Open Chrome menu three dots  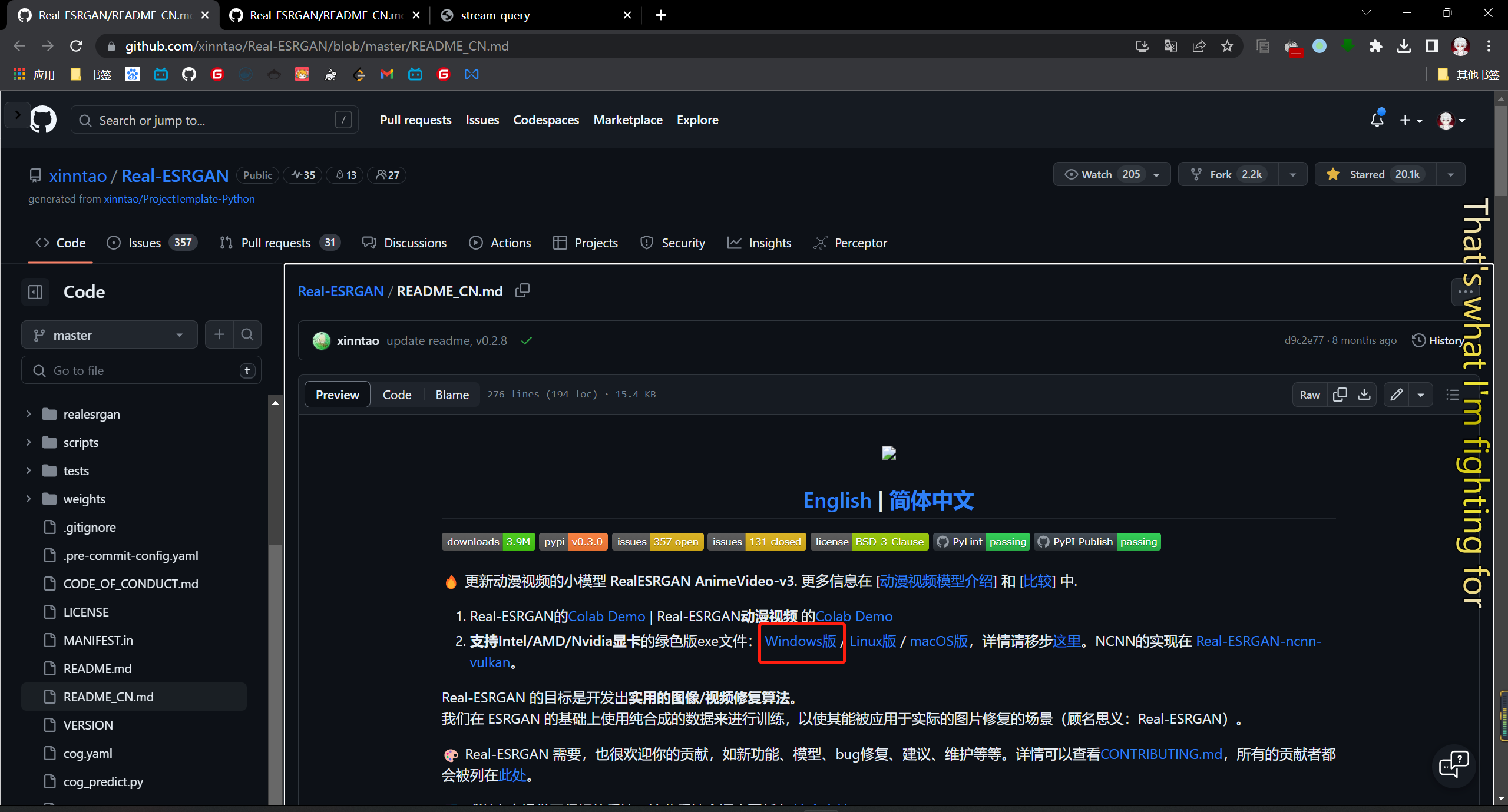coord(1489,46)
